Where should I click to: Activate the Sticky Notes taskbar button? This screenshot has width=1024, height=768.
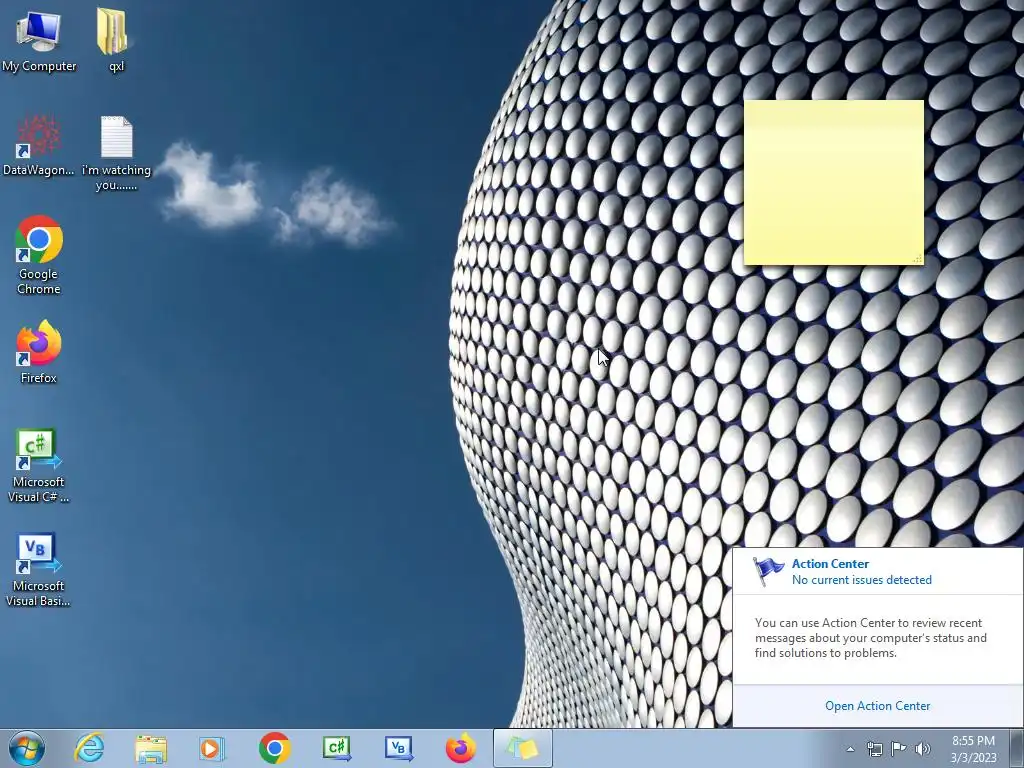click(x=522, y=748)
